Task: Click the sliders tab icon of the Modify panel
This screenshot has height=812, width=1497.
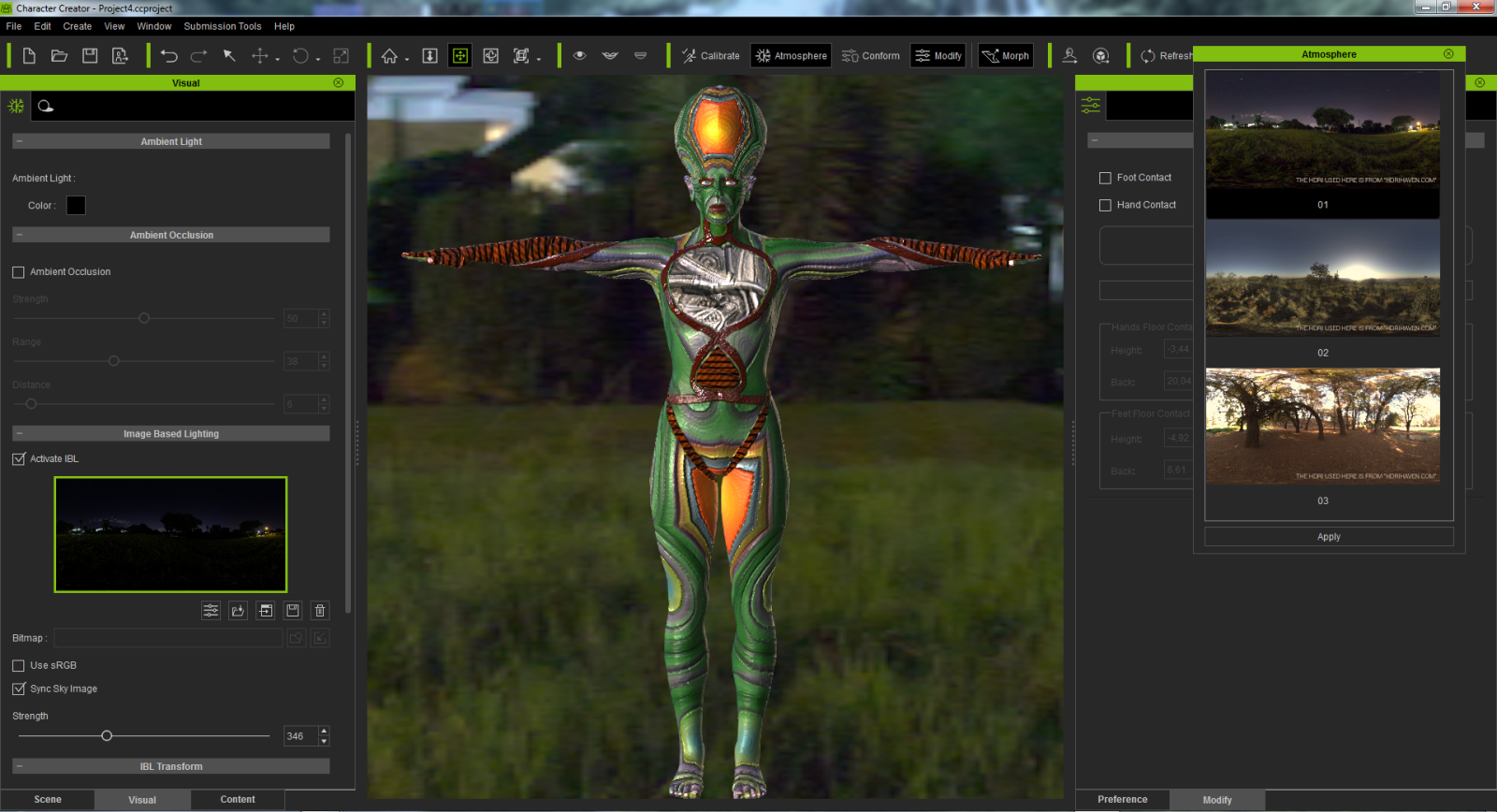Action: tap(1091, 106)
